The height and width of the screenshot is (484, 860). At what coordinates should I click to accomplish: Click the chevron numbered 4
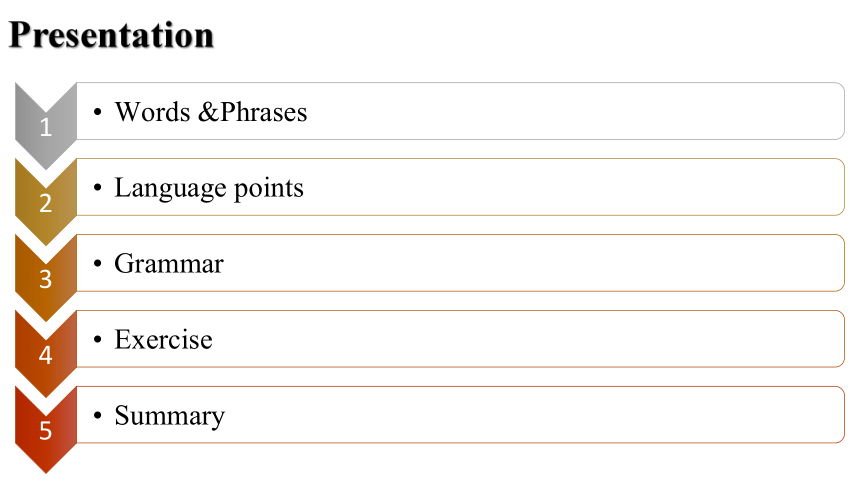[46, 354]
